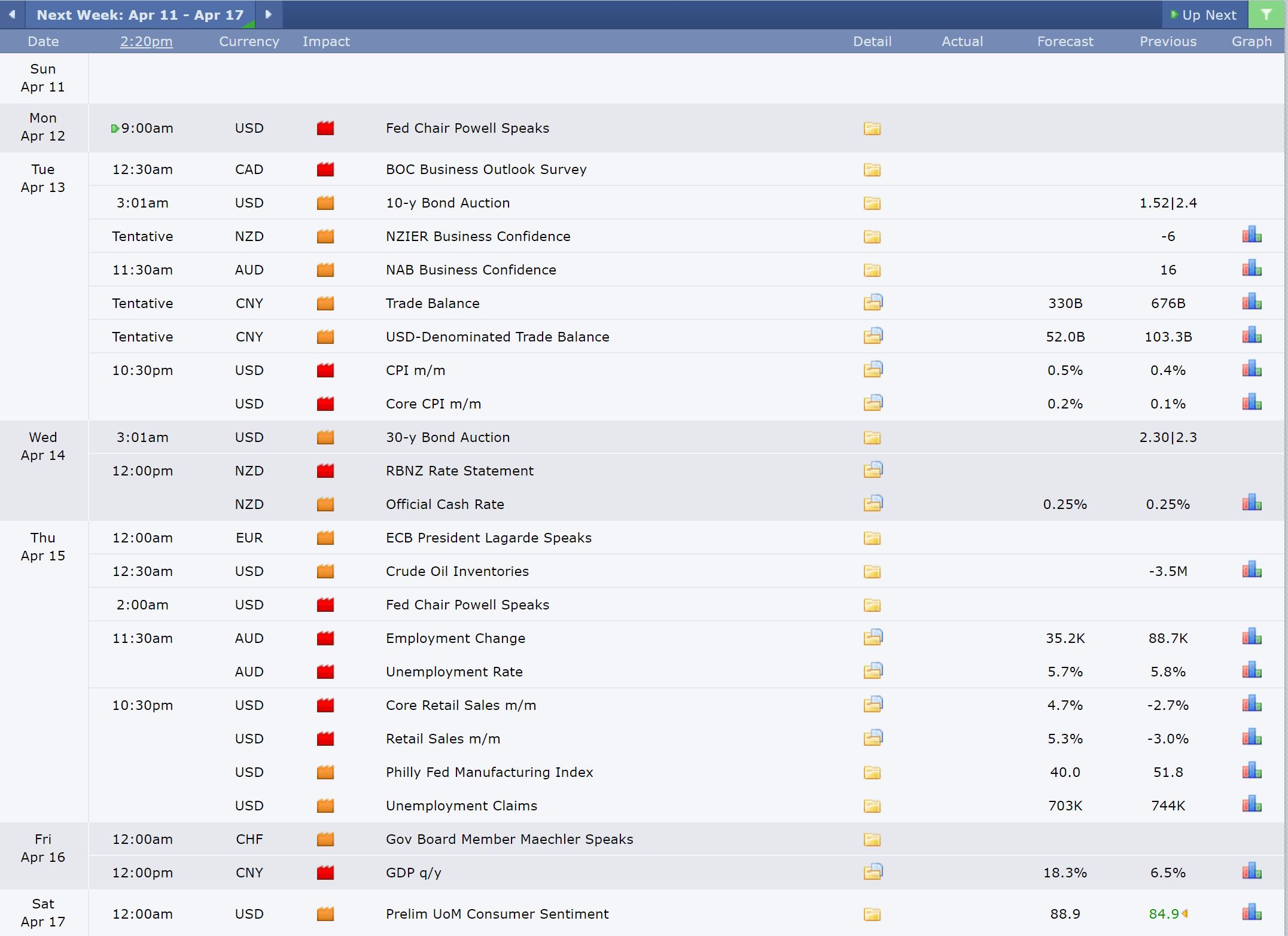This screenshot has width=1288, height=936.
Task: Open detail folder for Fed Chair Powell Speaks on Mon Apr 12
Action: point(872,129)
